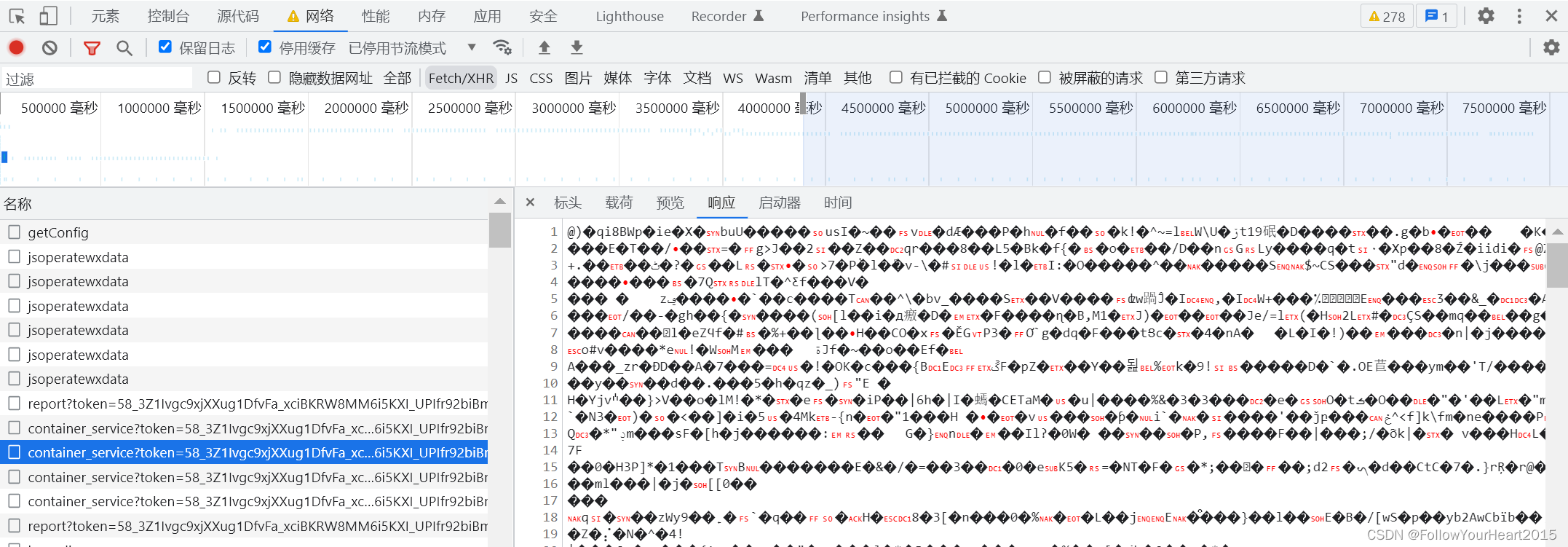Check 有已拦截的 Cookie option

tap(896, 77)
